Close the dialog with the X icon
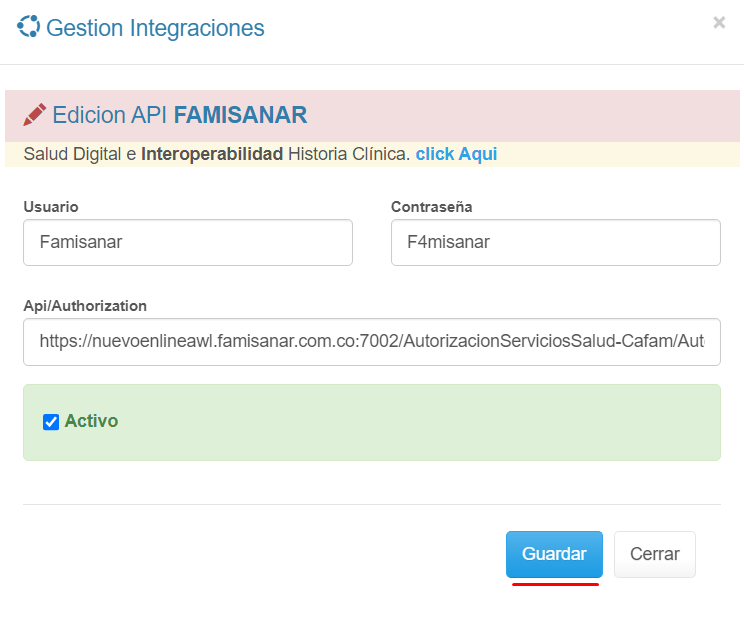 tap(719, 23)
